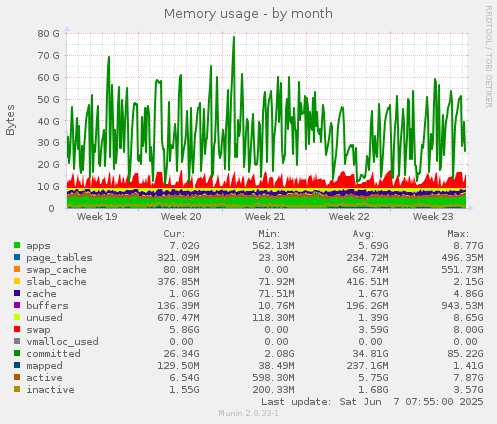497x424 pixels.
Task: Select the 'inactive' legend label
Action: 50,390
